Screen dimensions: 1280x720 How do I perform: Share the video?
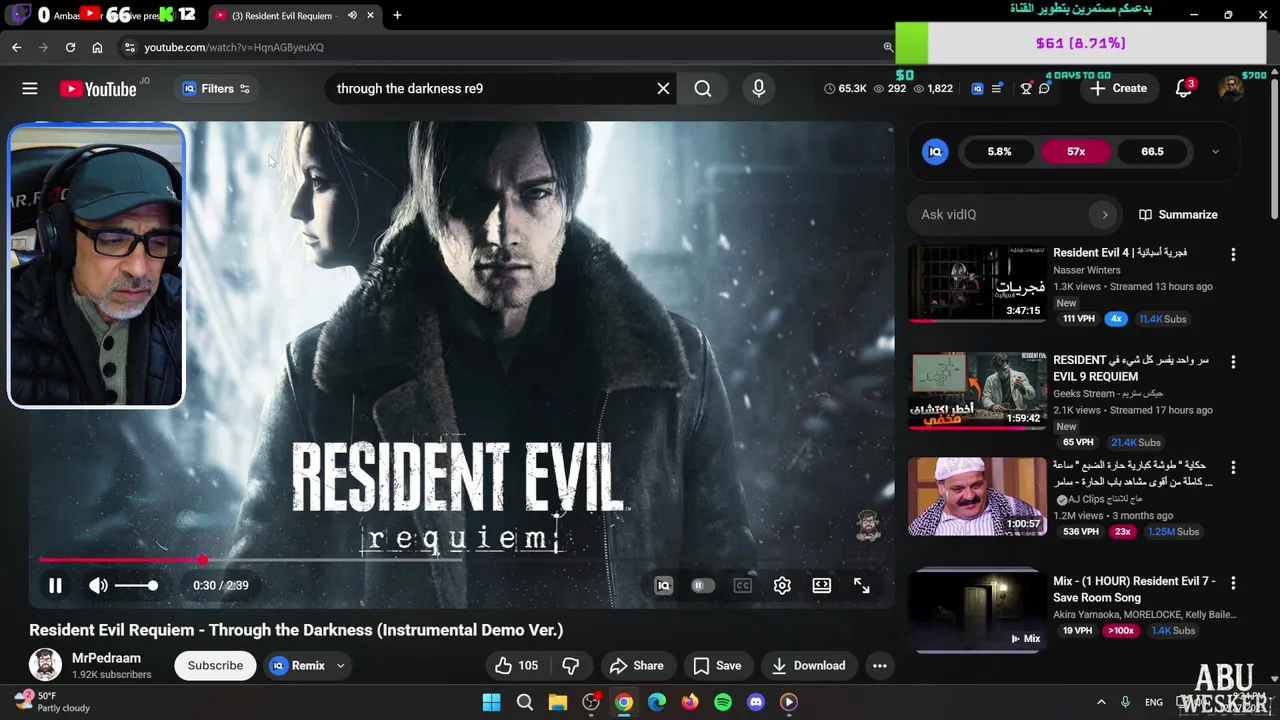pos(637,666)
